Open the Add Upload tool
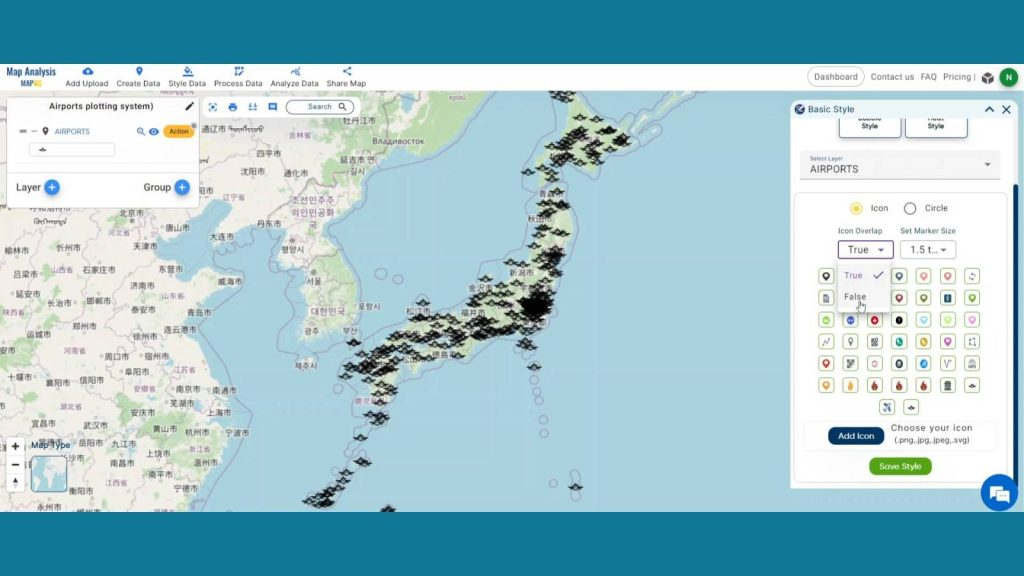 coord(87,77)
